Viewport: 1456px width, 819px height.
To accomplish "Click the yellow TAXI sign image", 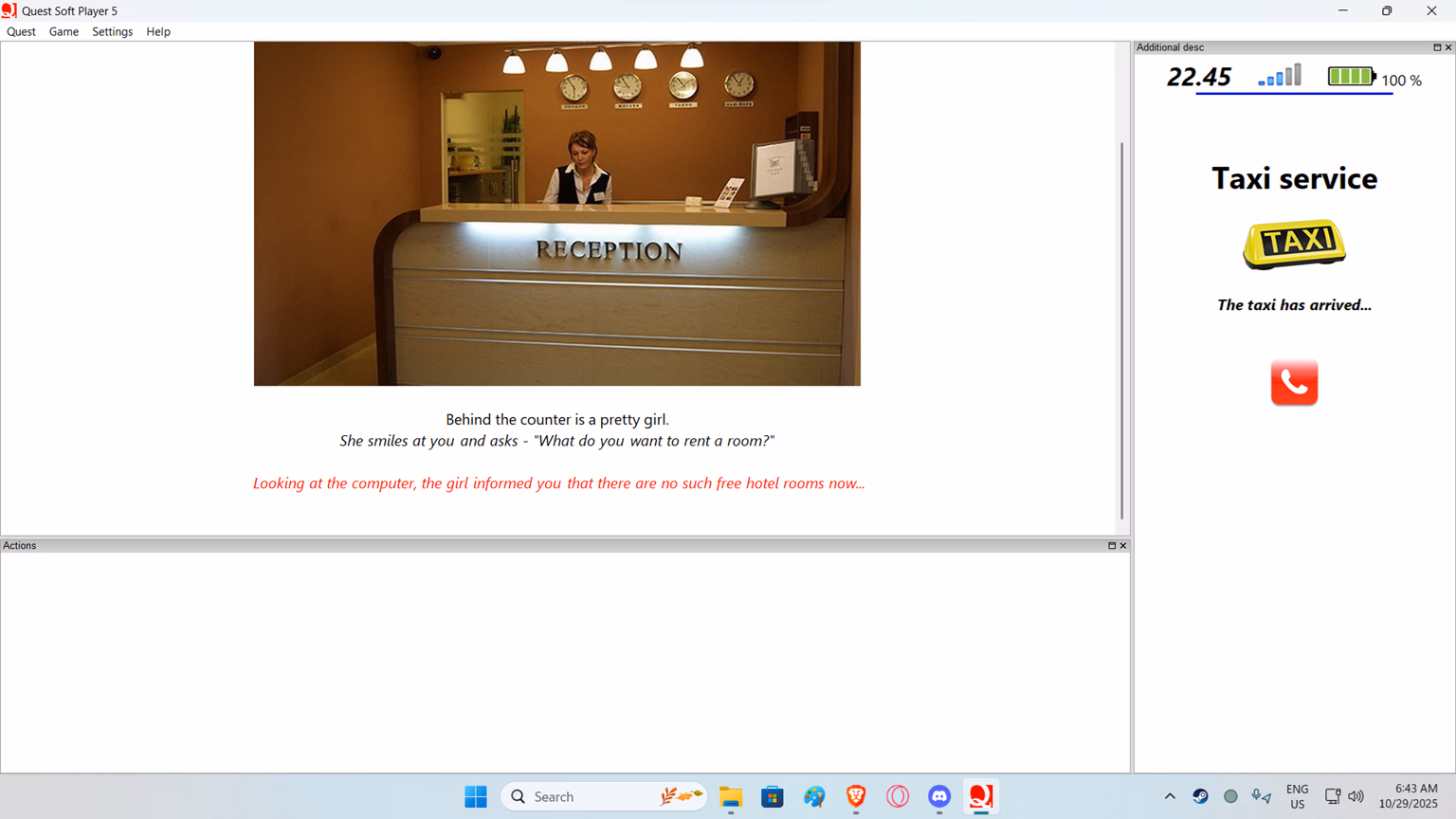I will point(1294,245).
